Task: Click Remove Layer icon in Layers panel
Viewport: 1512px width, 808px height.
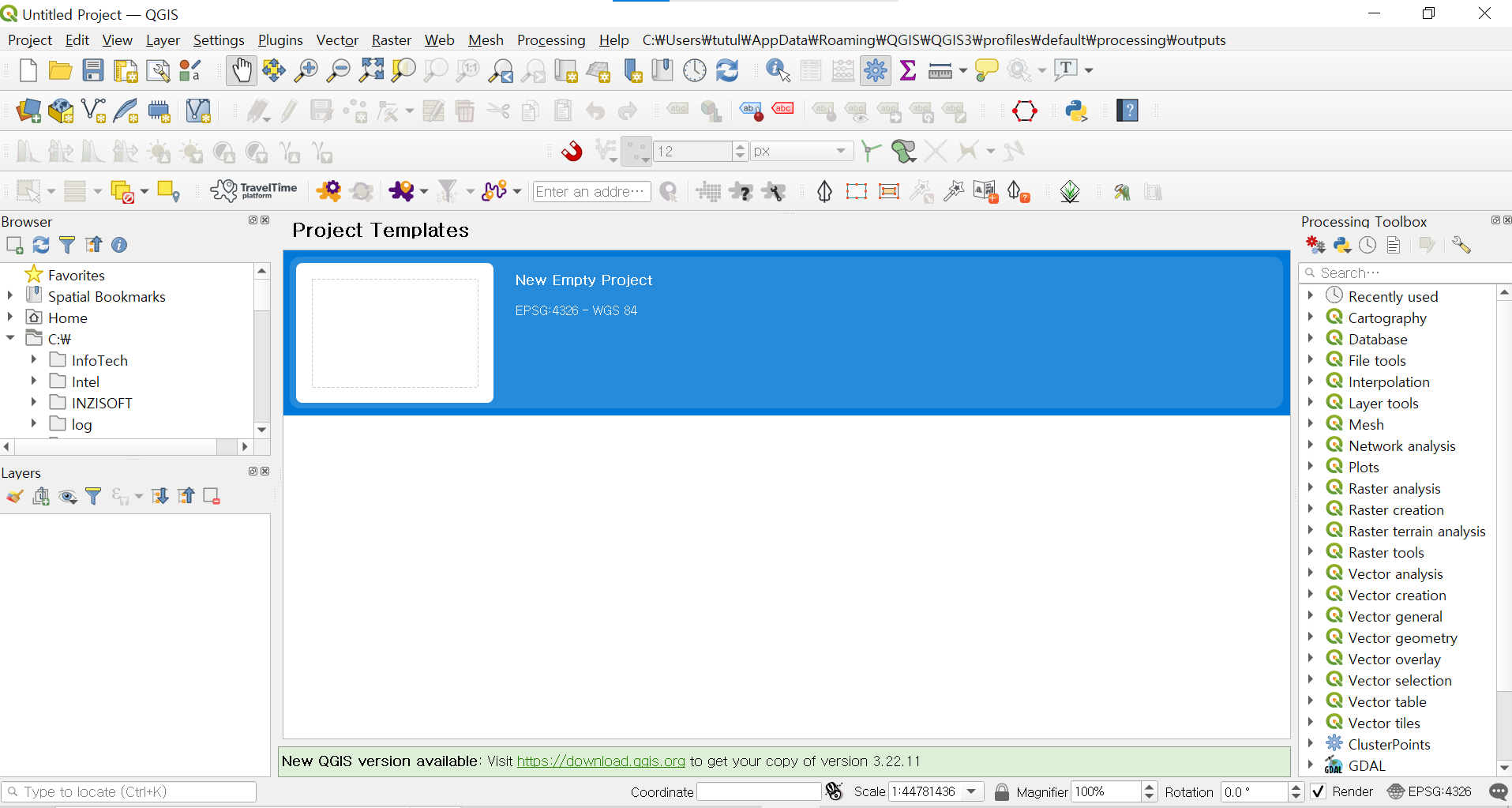Action: tap(212, 496)
